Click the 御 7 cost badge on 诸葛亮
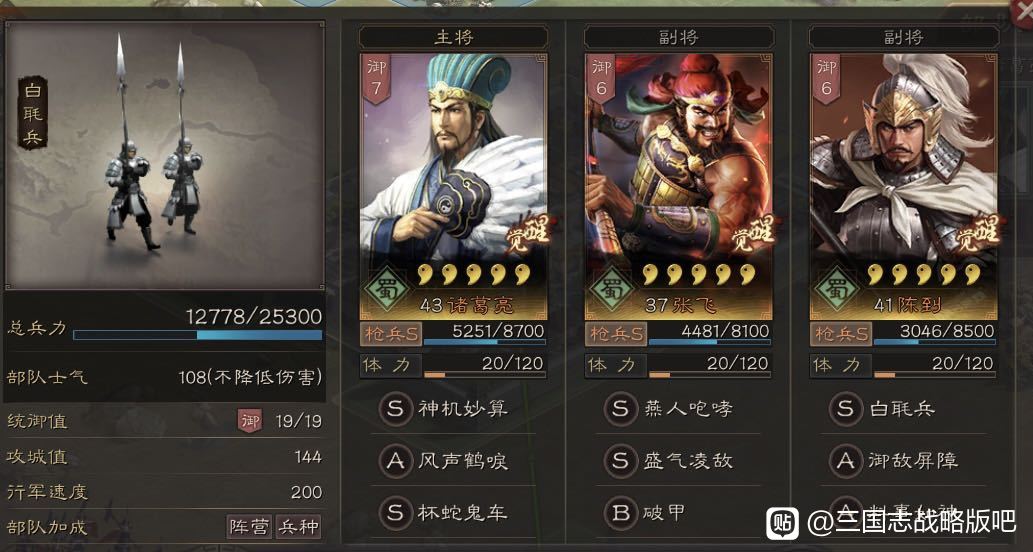The width and height of the screenshot is (1033, 552). click(x=376, y=77)
